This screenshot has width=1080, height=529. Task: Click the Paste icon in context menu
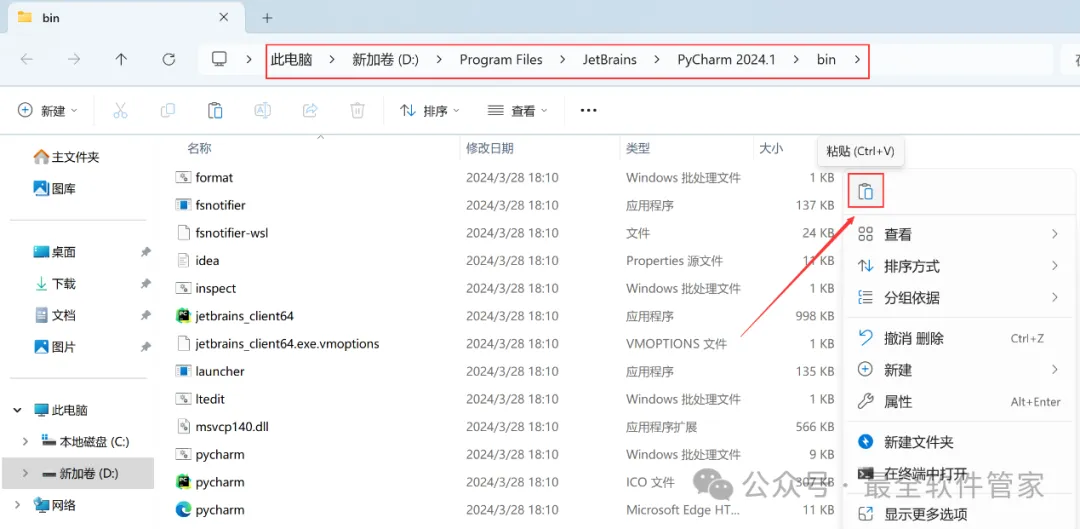coord(866,191)
